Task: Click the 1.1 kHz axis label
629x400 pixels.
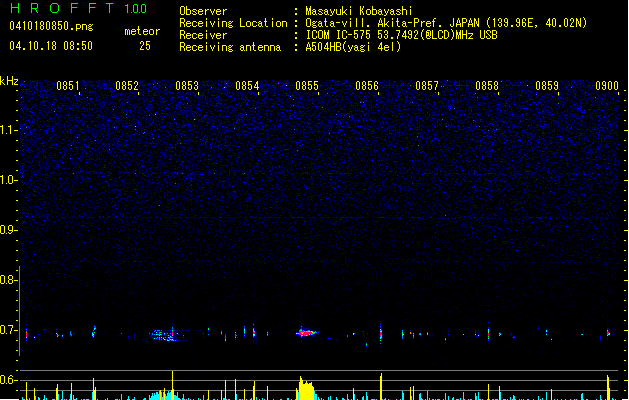Action: click(x=8, y=130)
